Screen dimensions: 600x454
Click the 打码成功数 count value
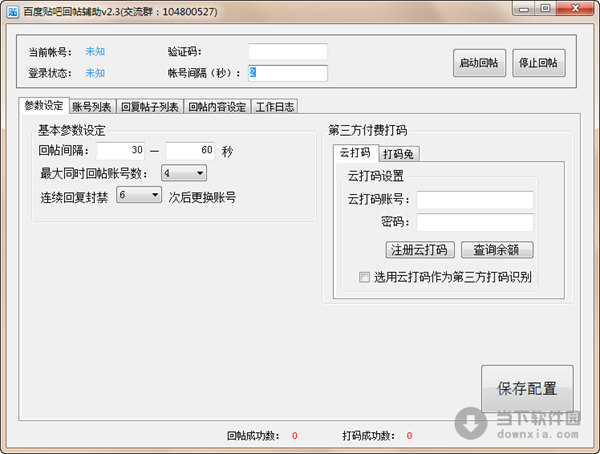[x=409, y=436]
